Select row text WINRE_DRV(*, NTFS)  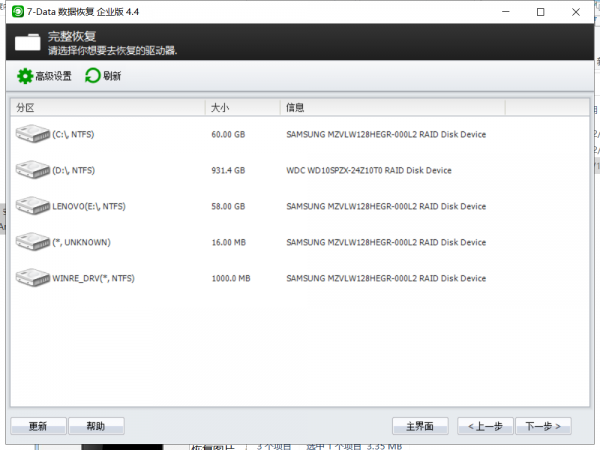(93, 278)
